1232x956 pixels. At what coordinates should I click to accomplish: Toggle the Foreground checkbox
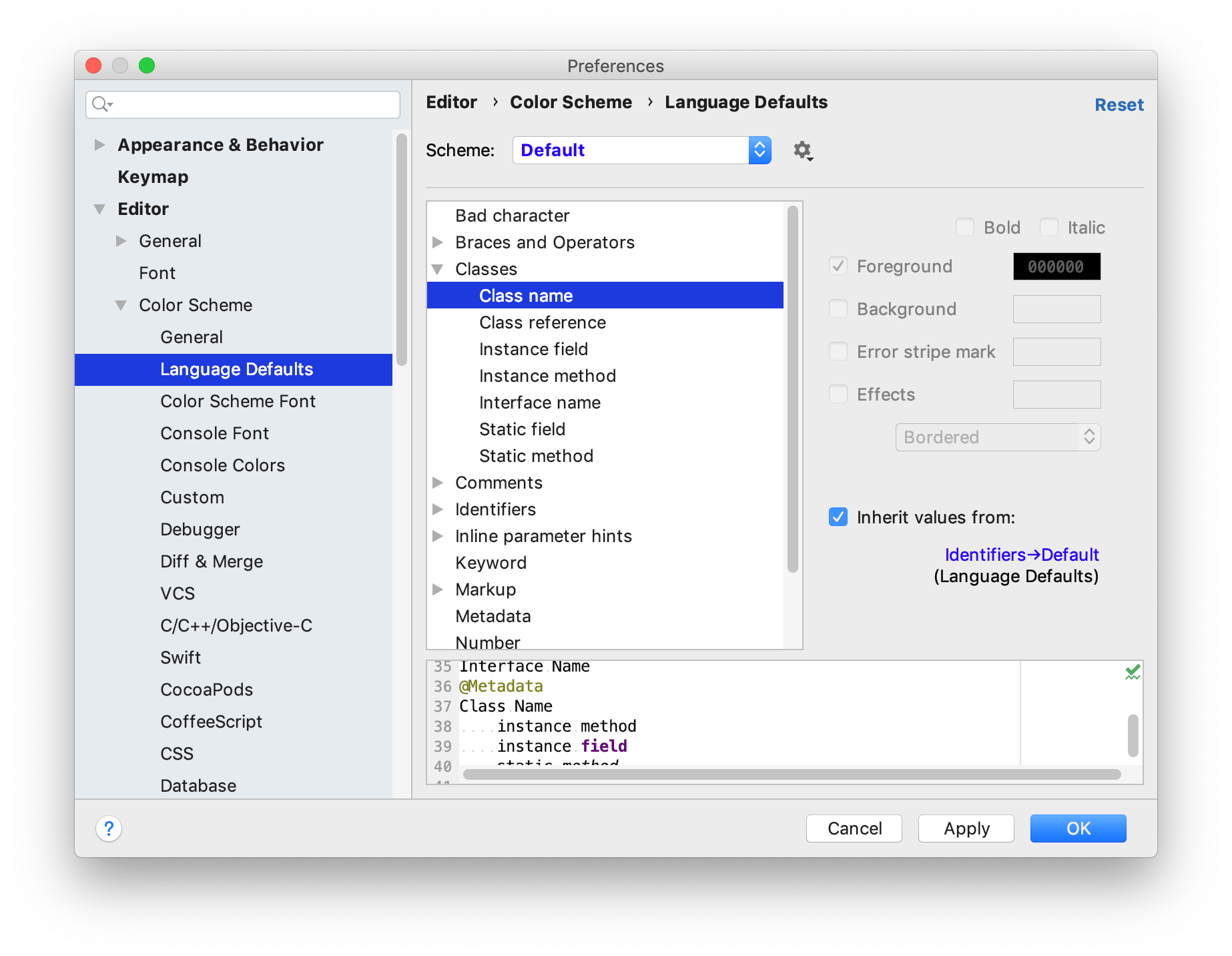pos(838,266)
